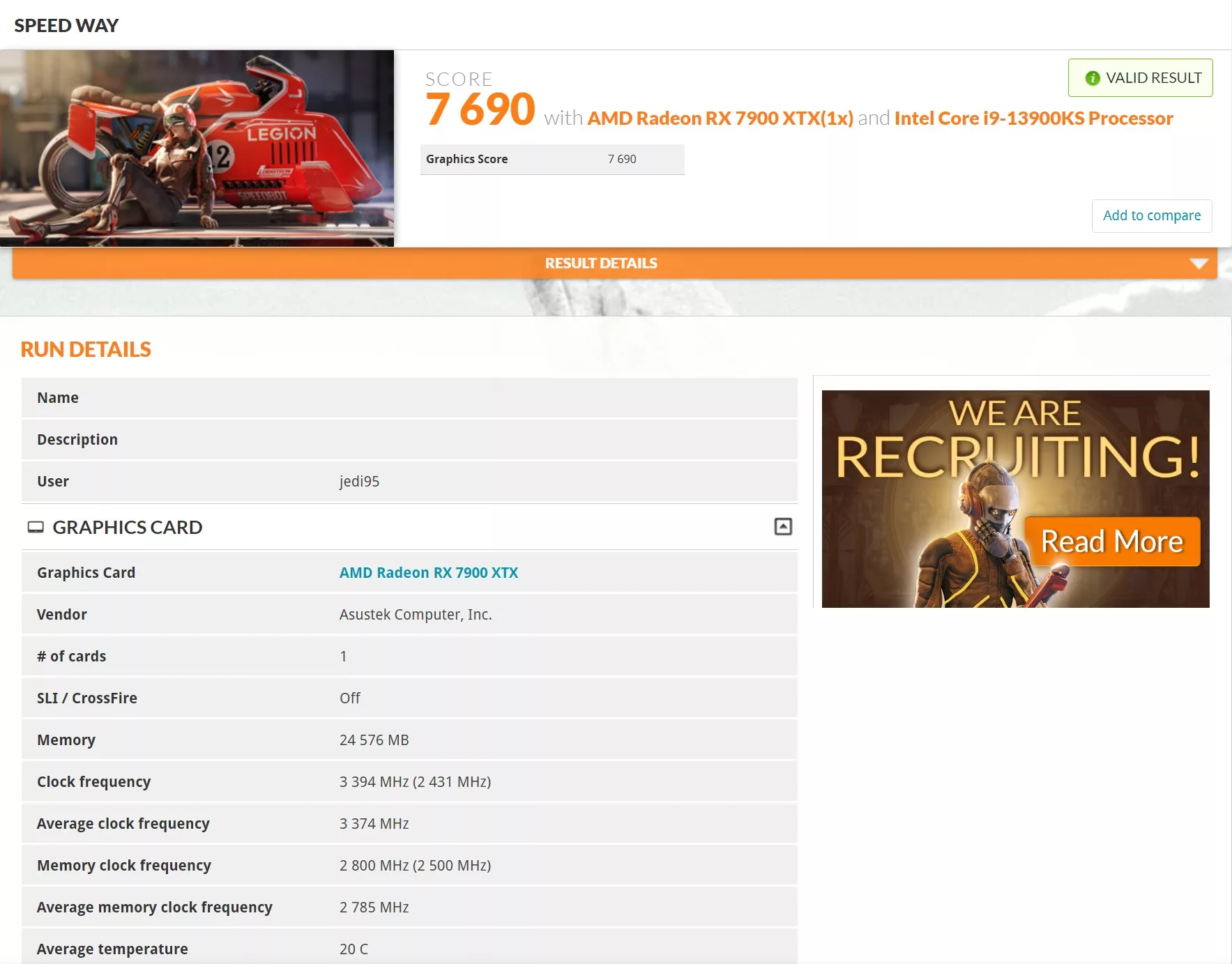Click the green info icon in VALID RESULT
This screenshot has width=1232, height=964.
1092,78
